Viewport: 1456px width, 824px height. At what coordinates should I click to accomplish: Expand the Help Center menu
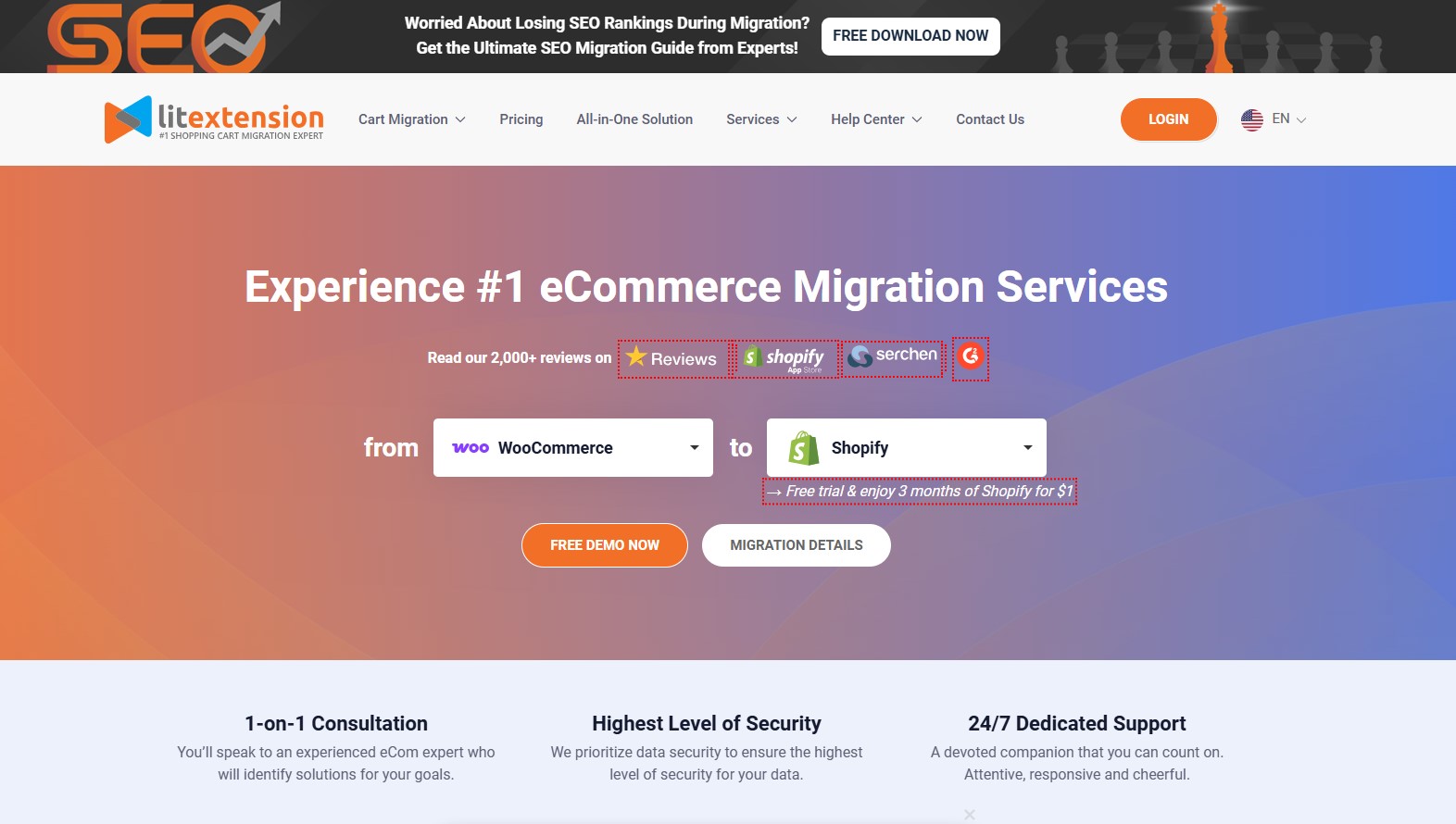(x=876, y=119)
